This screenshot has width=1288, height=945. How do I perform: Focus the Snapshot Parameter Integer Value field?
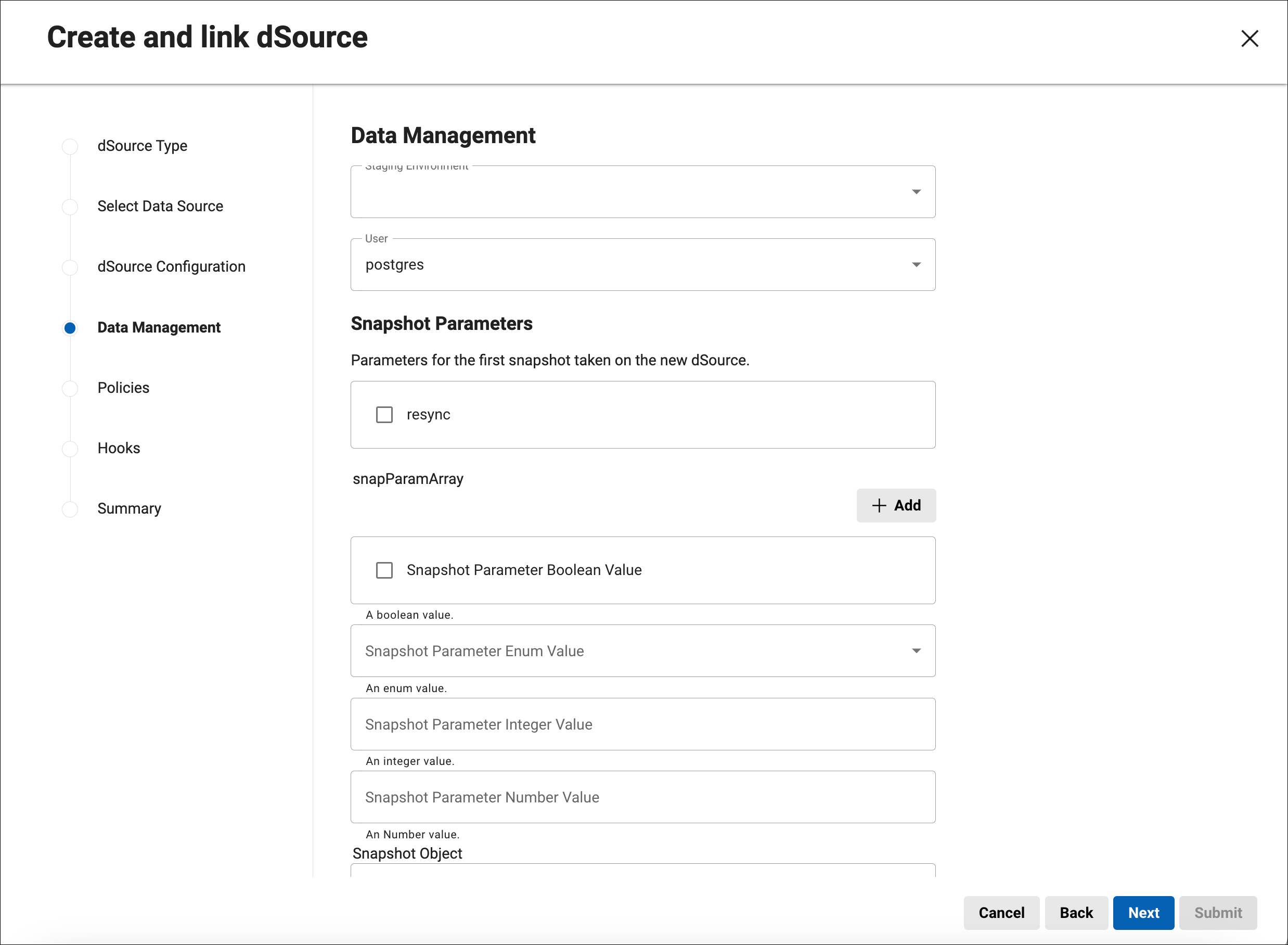click(642, 724)
